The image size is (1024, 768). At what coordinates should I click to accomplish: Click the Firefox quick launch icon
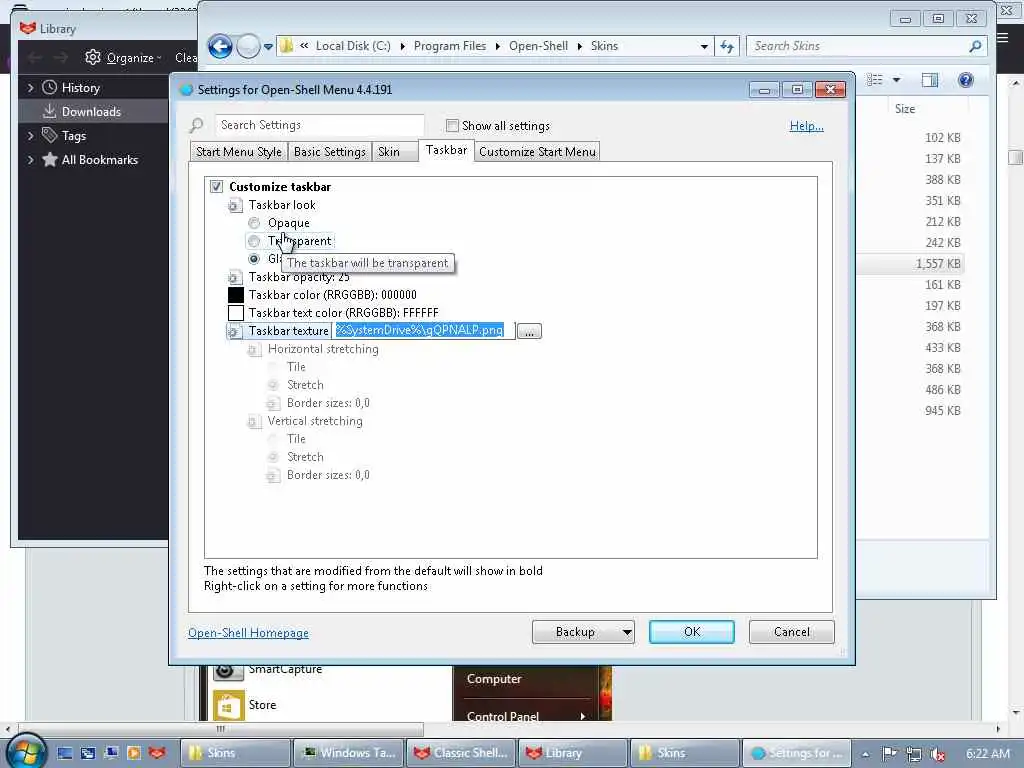click(x=157, y=753)
